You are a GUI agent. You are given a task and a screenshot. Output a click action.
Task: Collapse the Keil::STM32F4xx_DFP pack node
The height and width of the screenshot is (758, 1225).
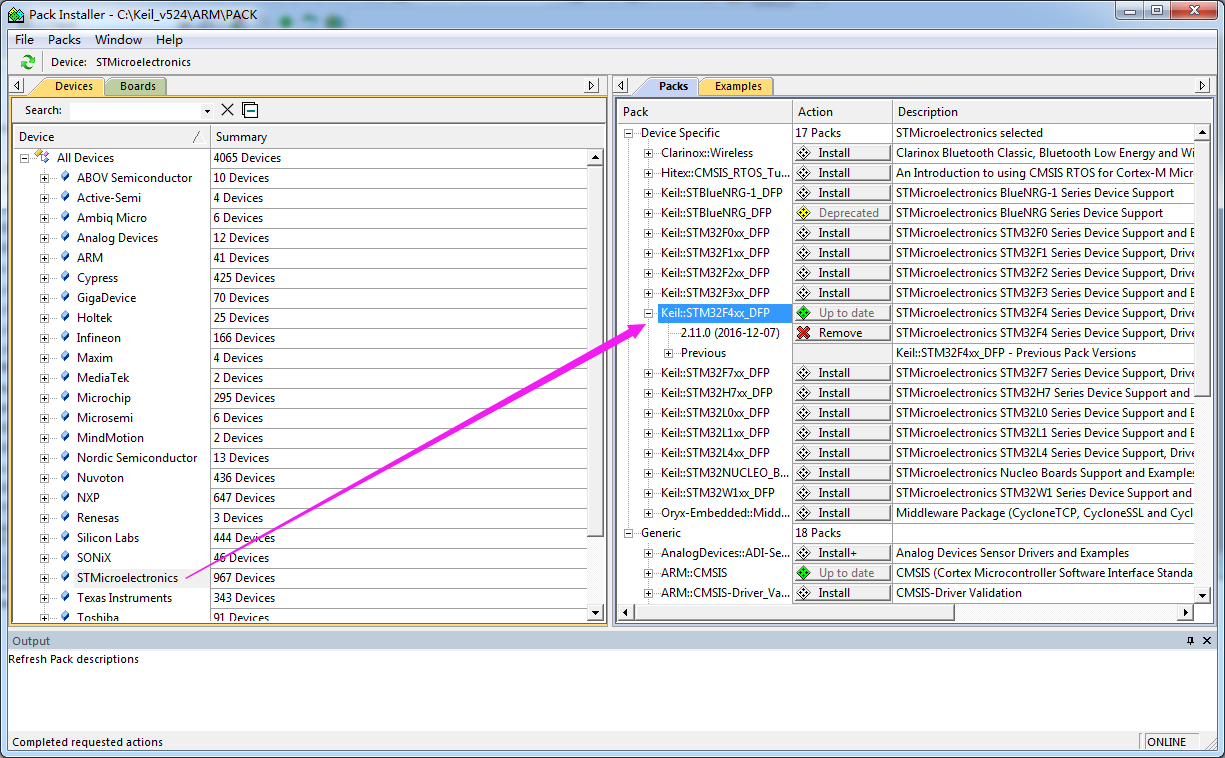click(x=648, y=313)
